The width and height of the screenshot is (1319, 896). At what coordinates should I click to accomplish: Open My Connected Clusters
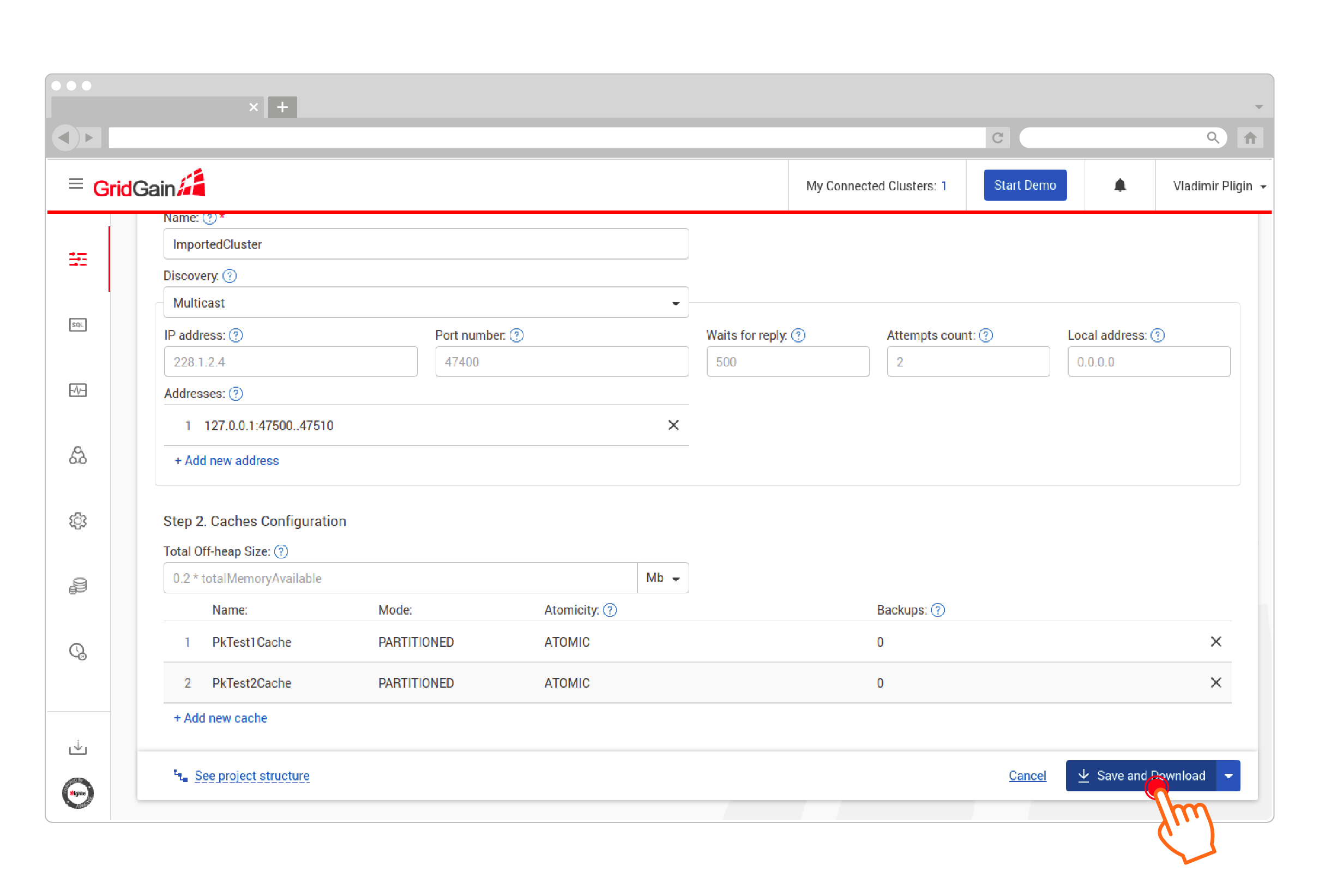[876, 187]
